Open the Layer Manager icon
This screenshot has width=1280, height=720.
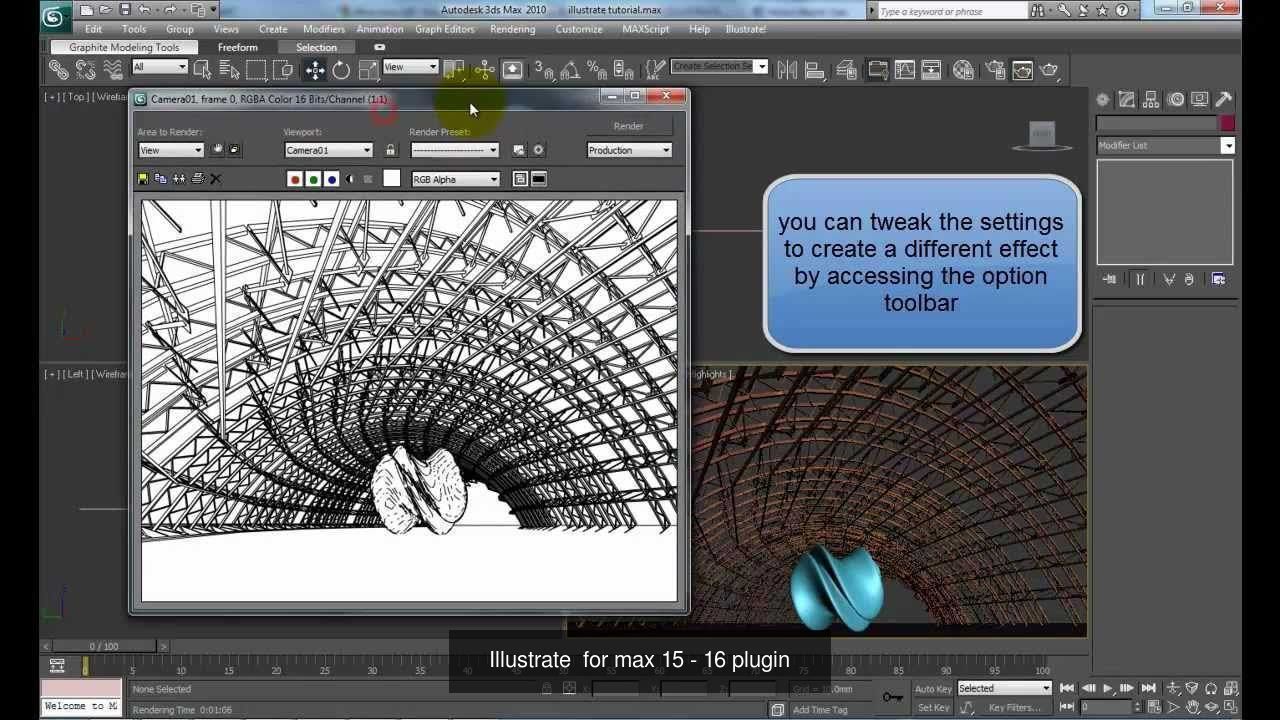point(846,69)
